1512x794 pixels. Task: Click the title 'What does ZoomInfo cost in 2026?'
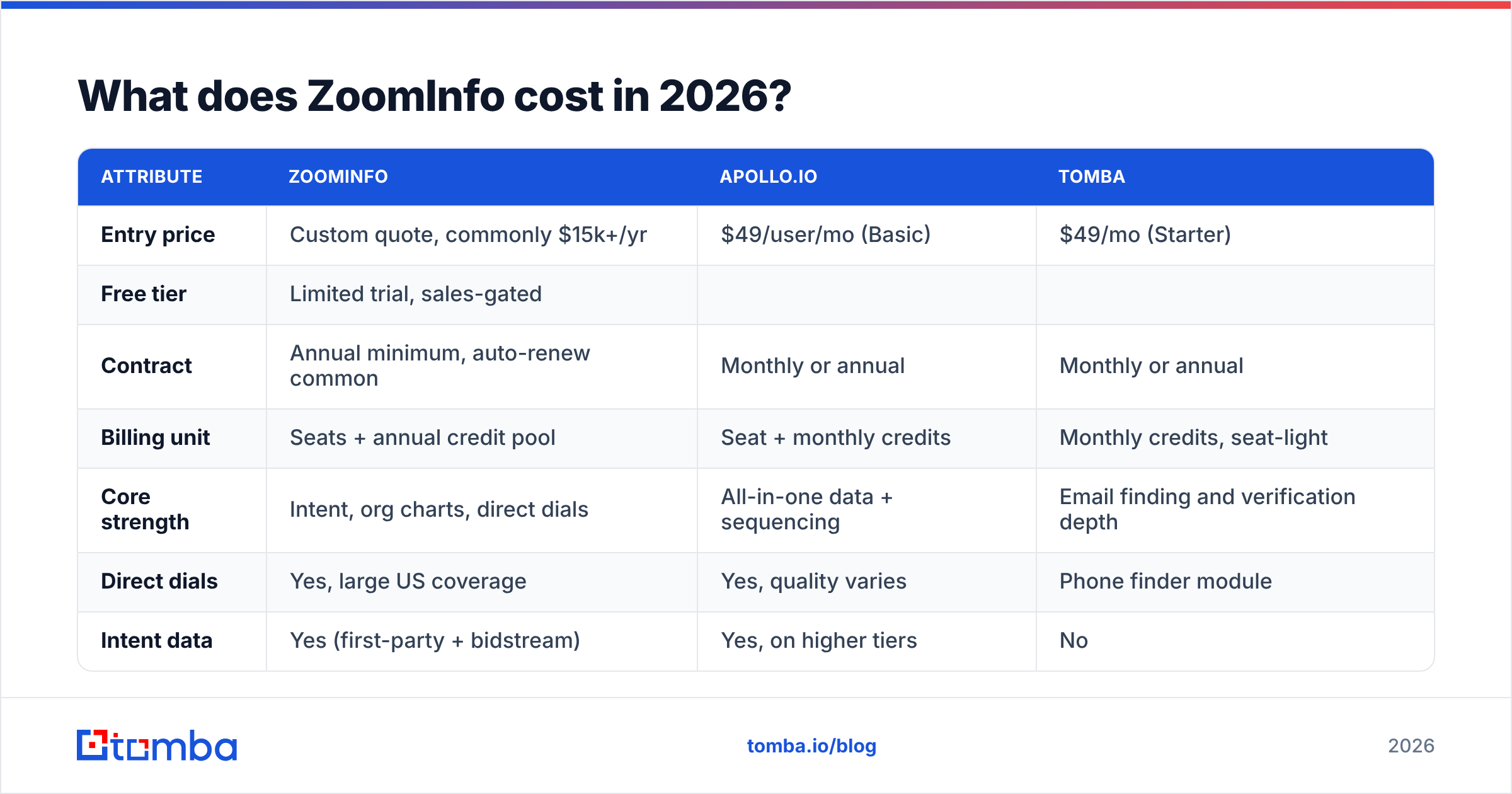(x=434, y=96)
